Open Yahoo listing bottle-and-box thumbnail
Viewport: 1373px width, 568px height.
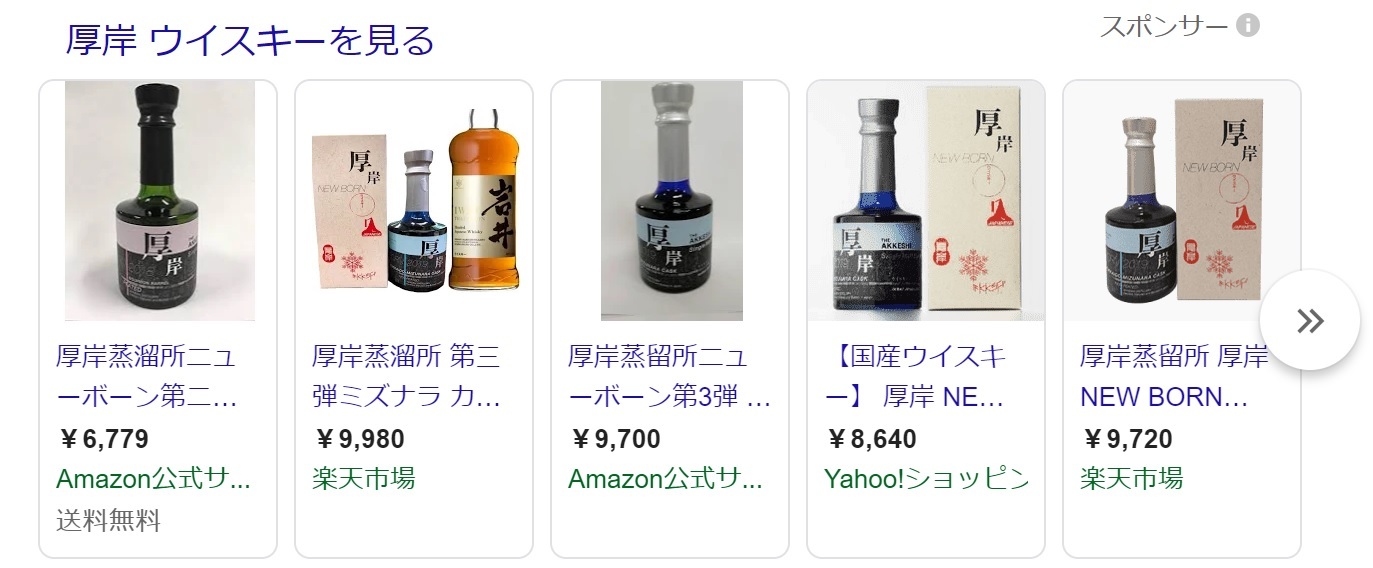coord(926,201)
